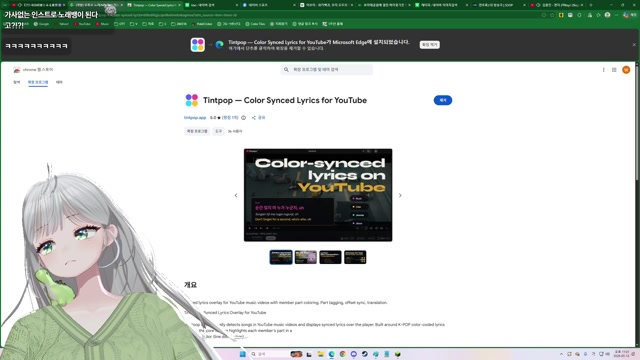640x360 pixels.
Task: Click the magnifier icon in store search
Action: (x=286, y=69)
